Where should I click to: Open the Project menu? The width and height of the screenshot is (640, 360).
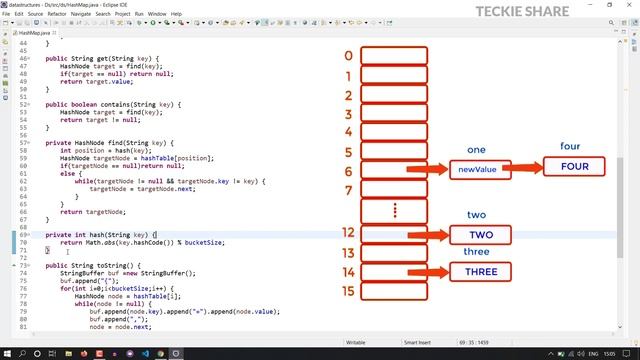[x=122, y=14]
